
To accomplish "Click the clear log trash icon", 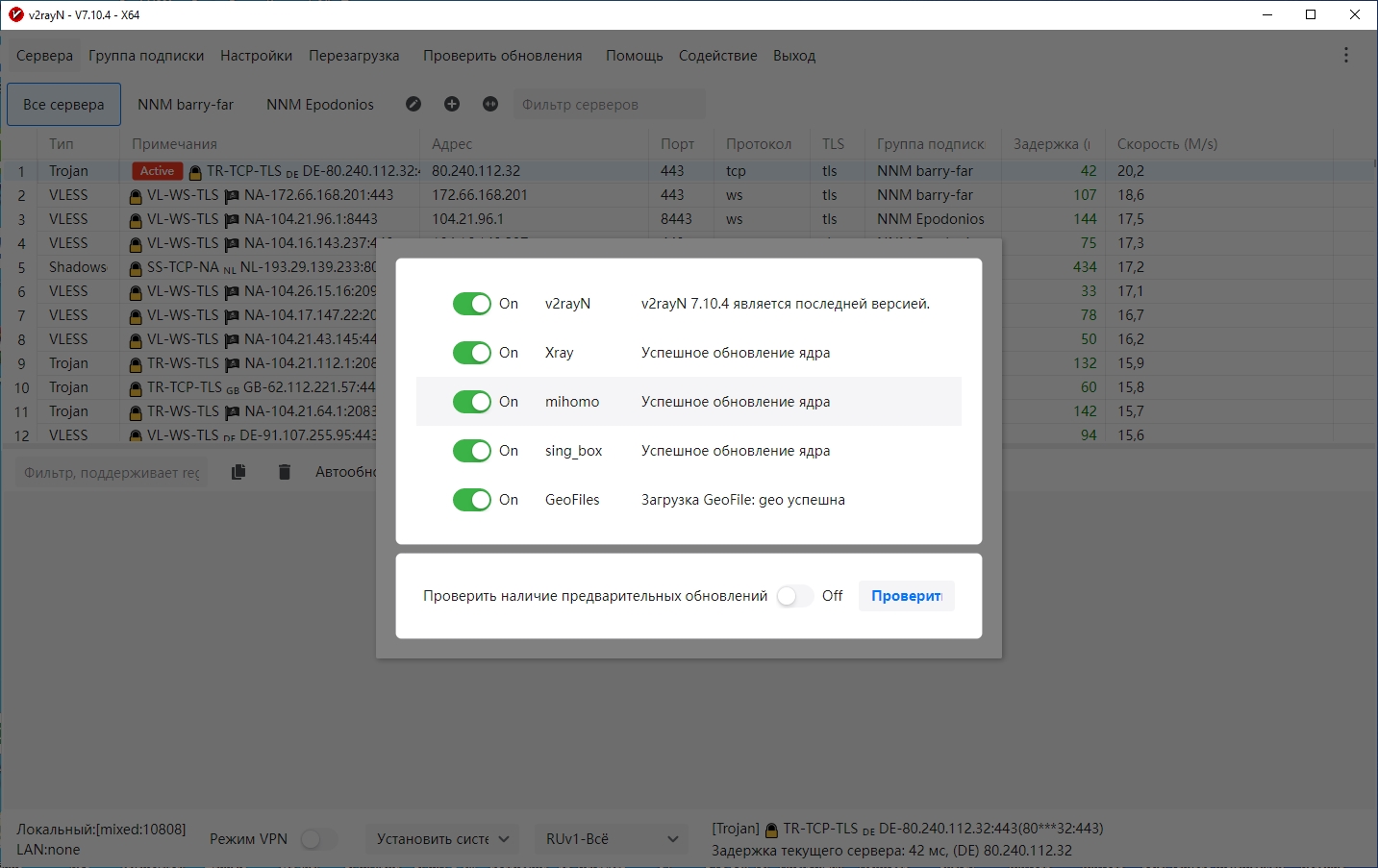I will pyautogui.click(x=285, y=472).
